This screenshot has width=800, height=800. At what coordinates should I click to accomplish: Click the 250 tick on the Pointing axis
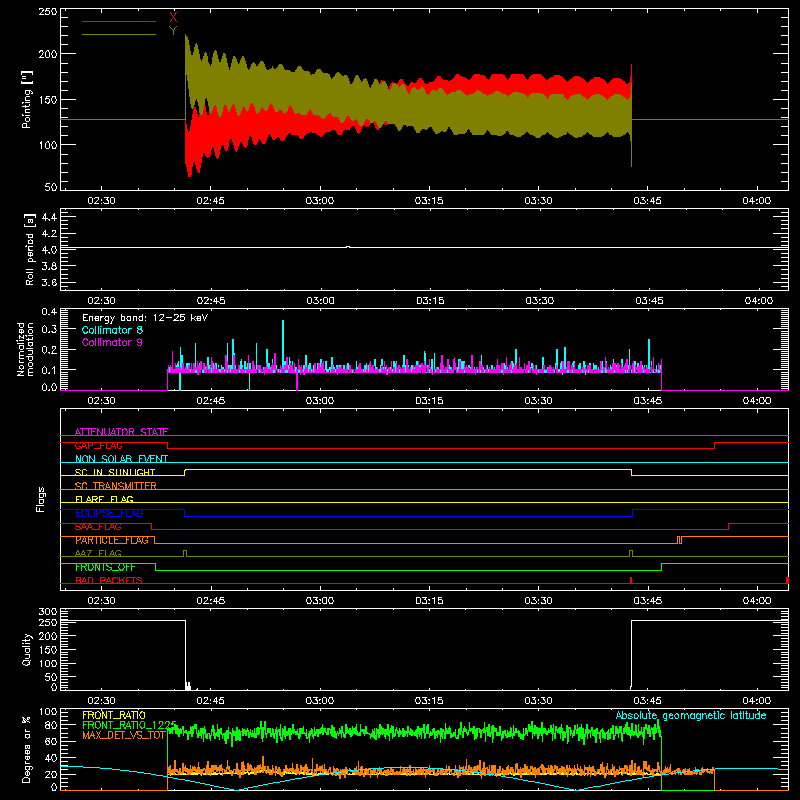48,12
